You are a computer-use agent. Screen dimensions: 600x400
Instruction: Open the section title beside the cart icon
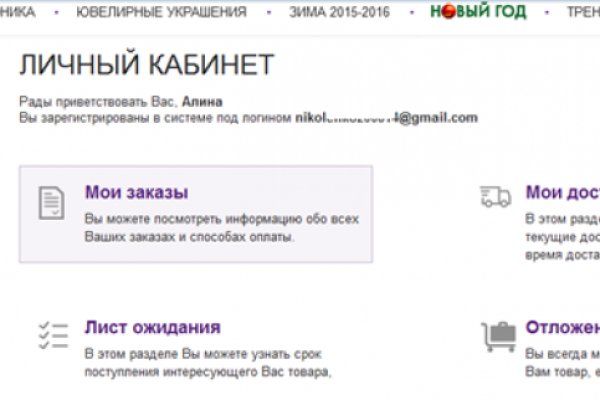tap(562, 328)
